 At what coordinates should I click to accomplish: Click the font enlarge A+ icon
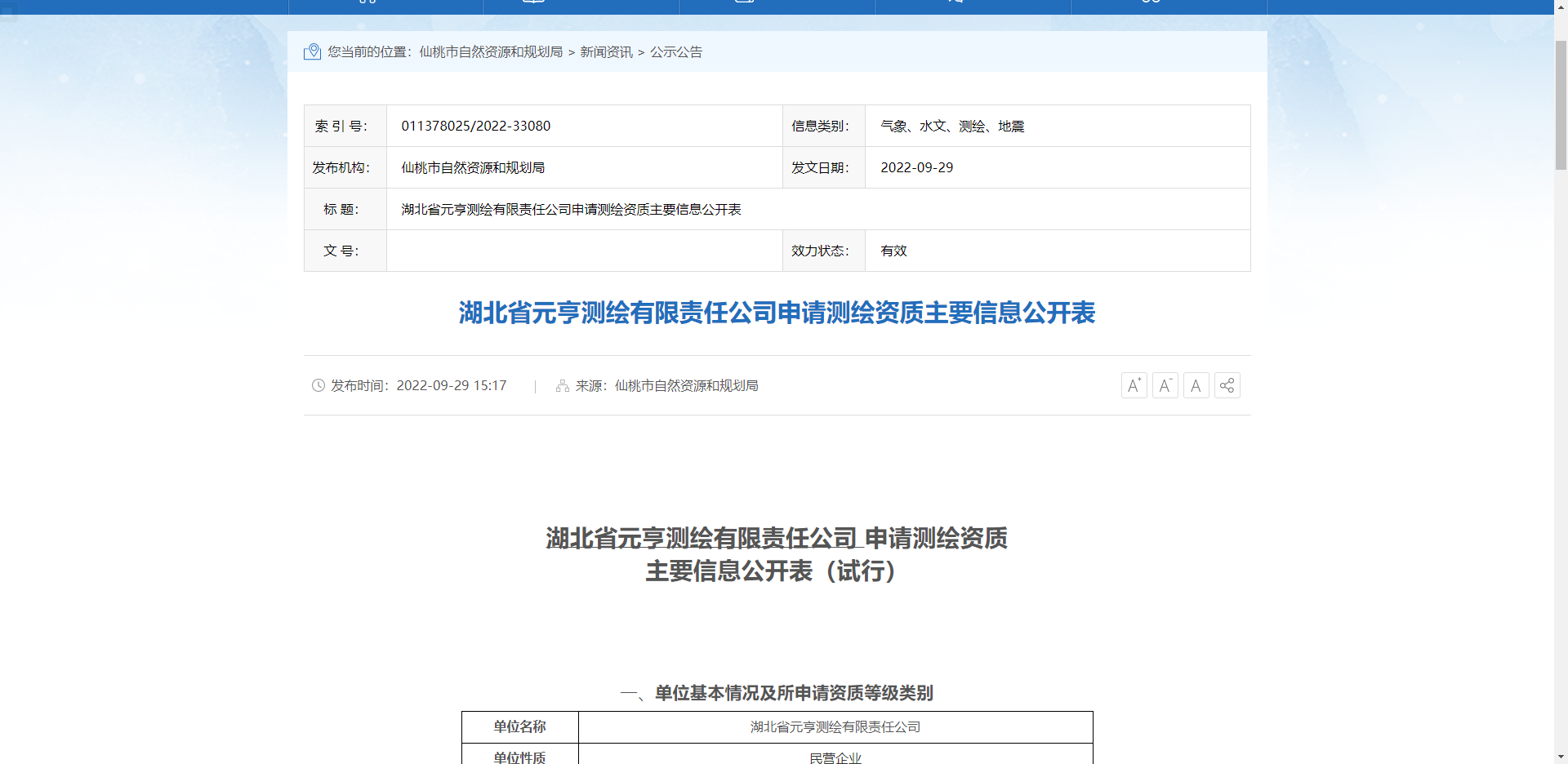pos(1134,384)
